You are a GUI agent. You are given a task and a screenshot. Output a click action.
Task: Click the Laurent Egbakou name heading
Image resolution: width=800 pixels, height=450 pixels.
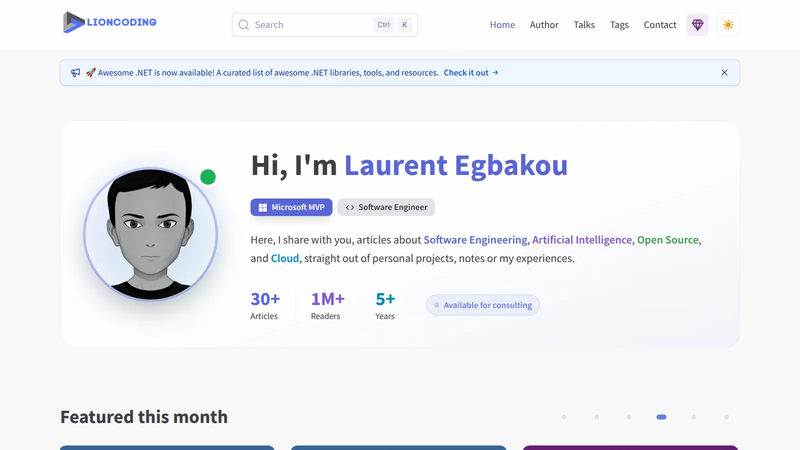(x=456, y=165)
